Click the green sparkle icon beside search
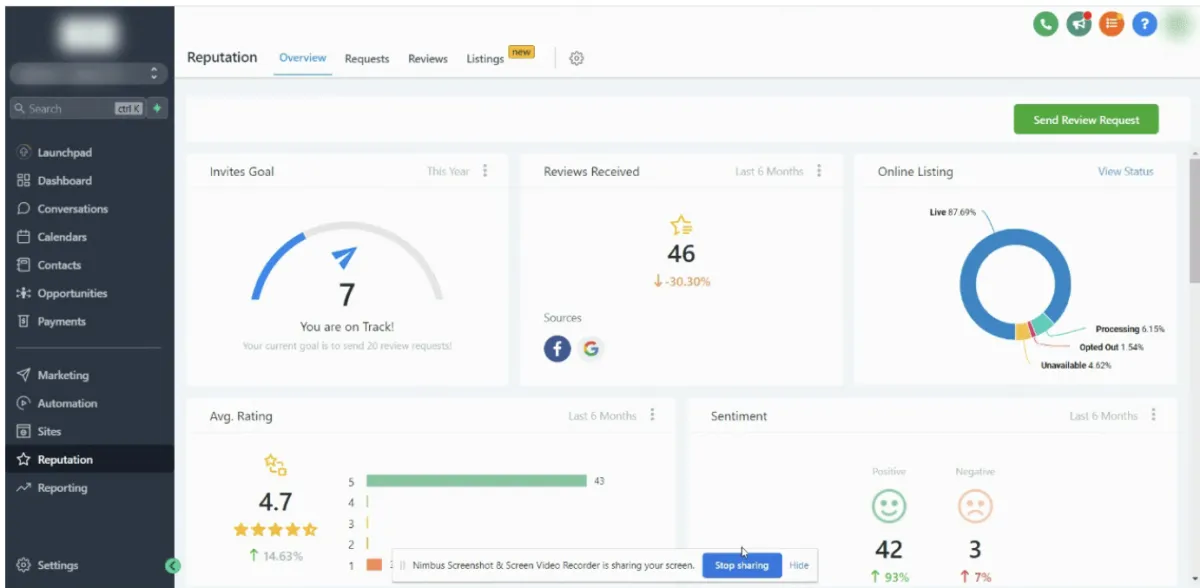 pyautogui.click(x=157, y=108)
